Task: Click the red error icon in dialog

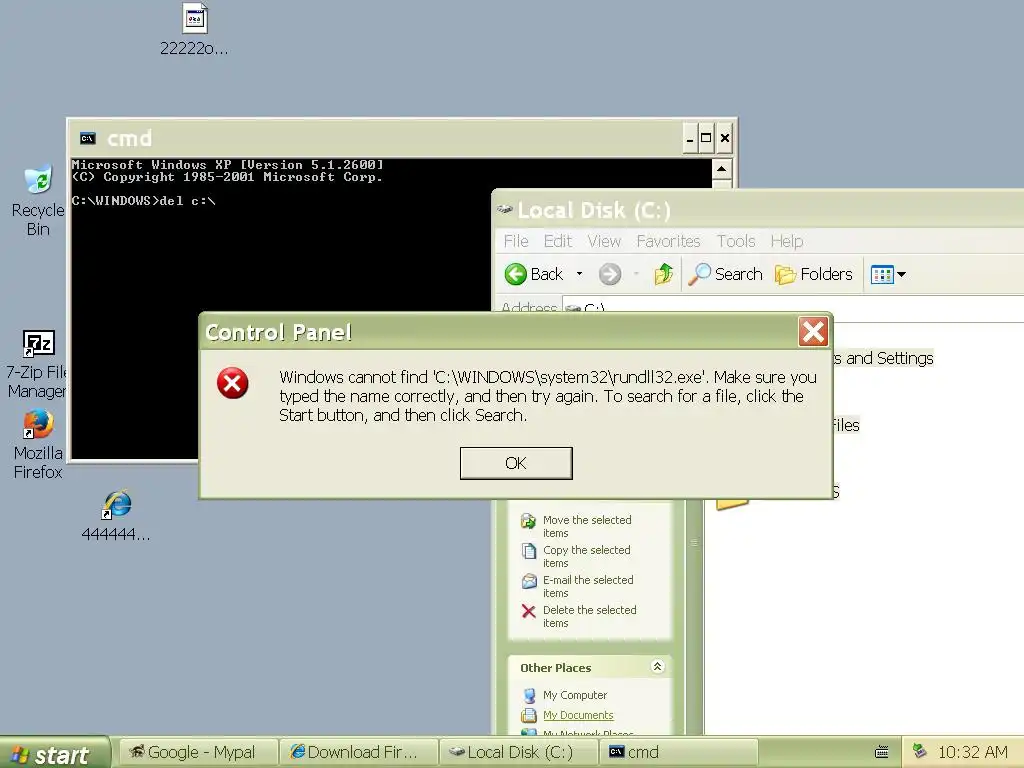Action: [232, 383]
